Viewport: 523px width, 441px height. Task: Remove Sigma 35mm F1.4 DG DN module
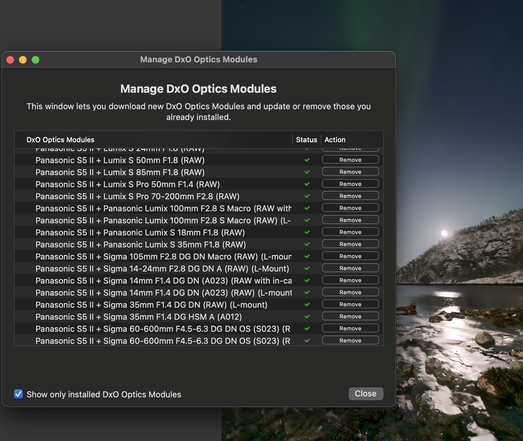(350, 305)
